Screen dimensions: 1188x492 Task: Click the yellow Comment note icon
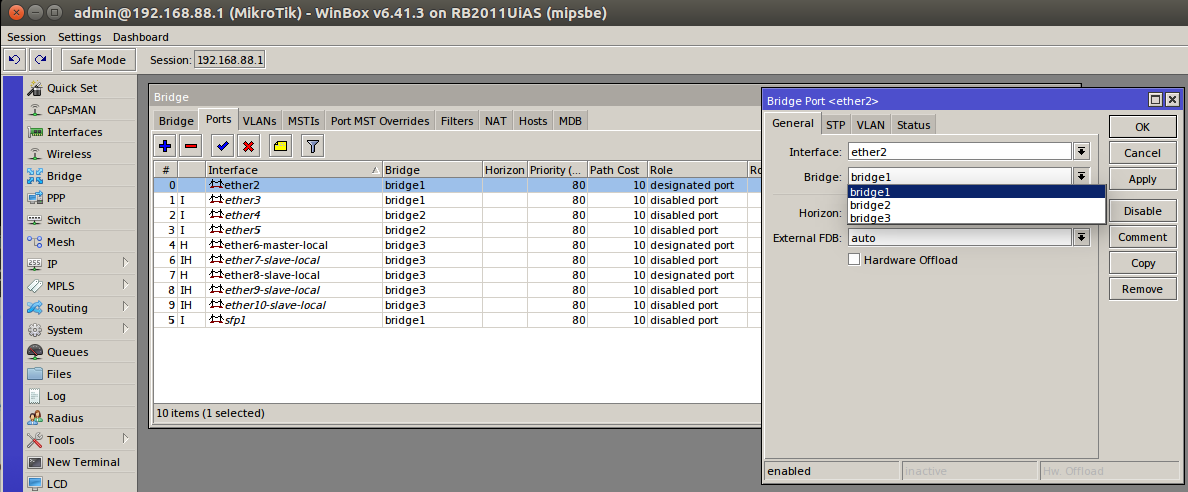(x=280, y=147)
